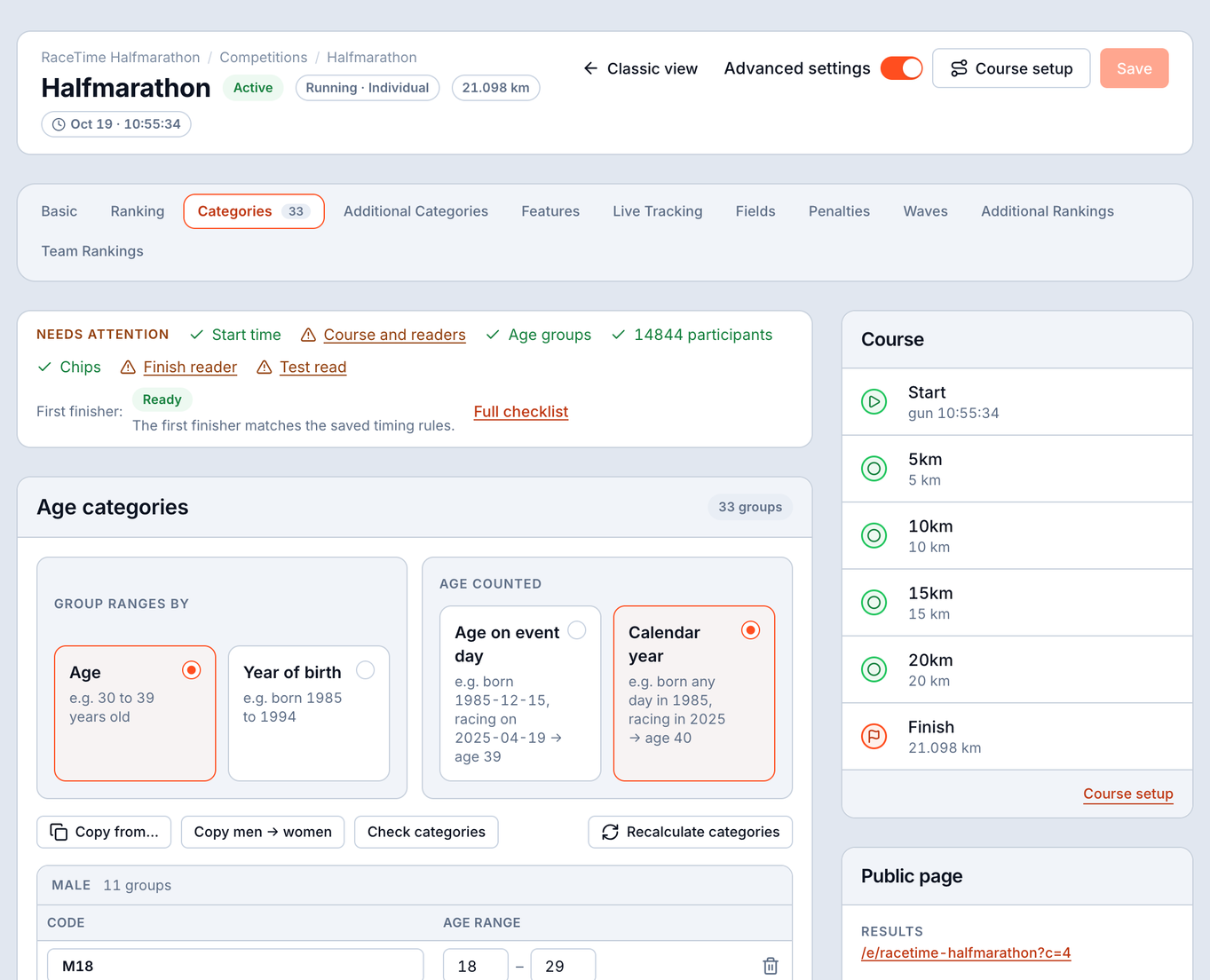Switch to the Ranking tab

click(x=138, y=211)
